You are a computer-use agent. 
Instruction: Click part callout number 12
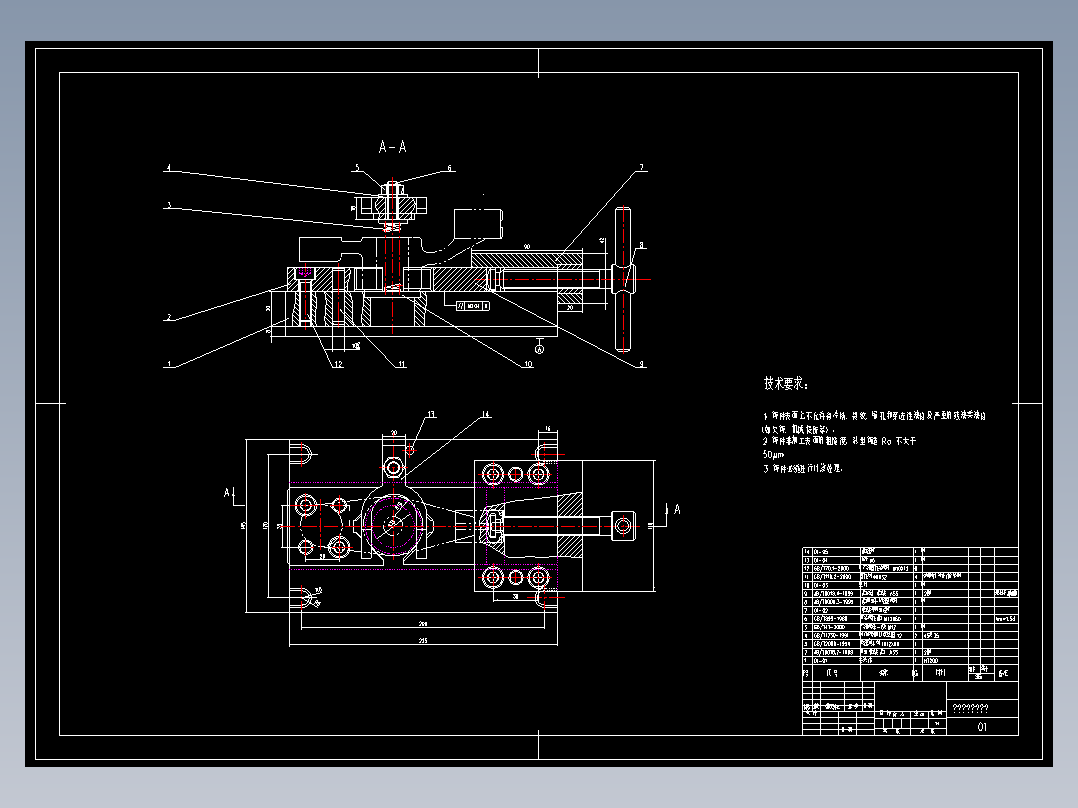click(338, 364)
